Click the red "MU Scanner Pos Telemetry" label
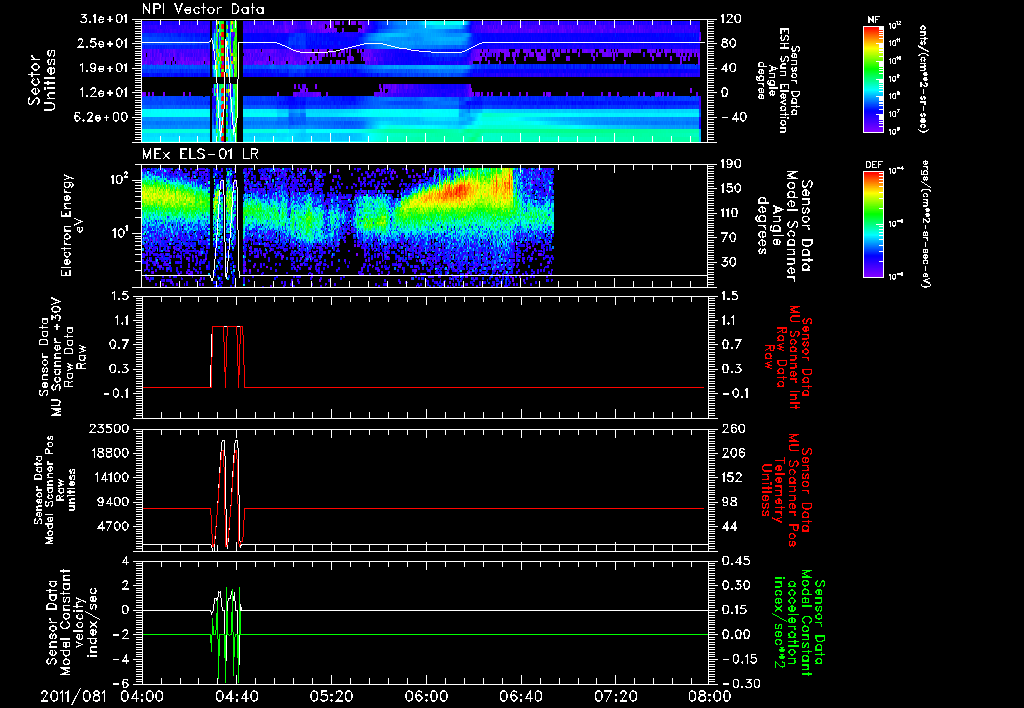The width and height of the screenshot is (1024, 708). (787, 490)
